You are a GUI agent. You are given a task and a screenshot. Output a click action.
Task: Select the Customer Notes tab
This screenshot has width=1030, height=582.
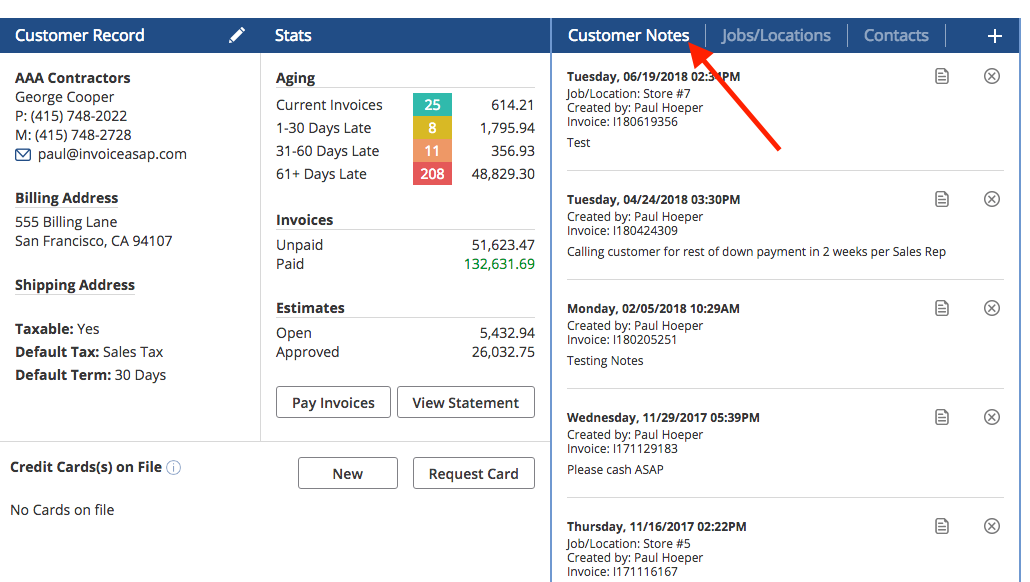[628, 35]
